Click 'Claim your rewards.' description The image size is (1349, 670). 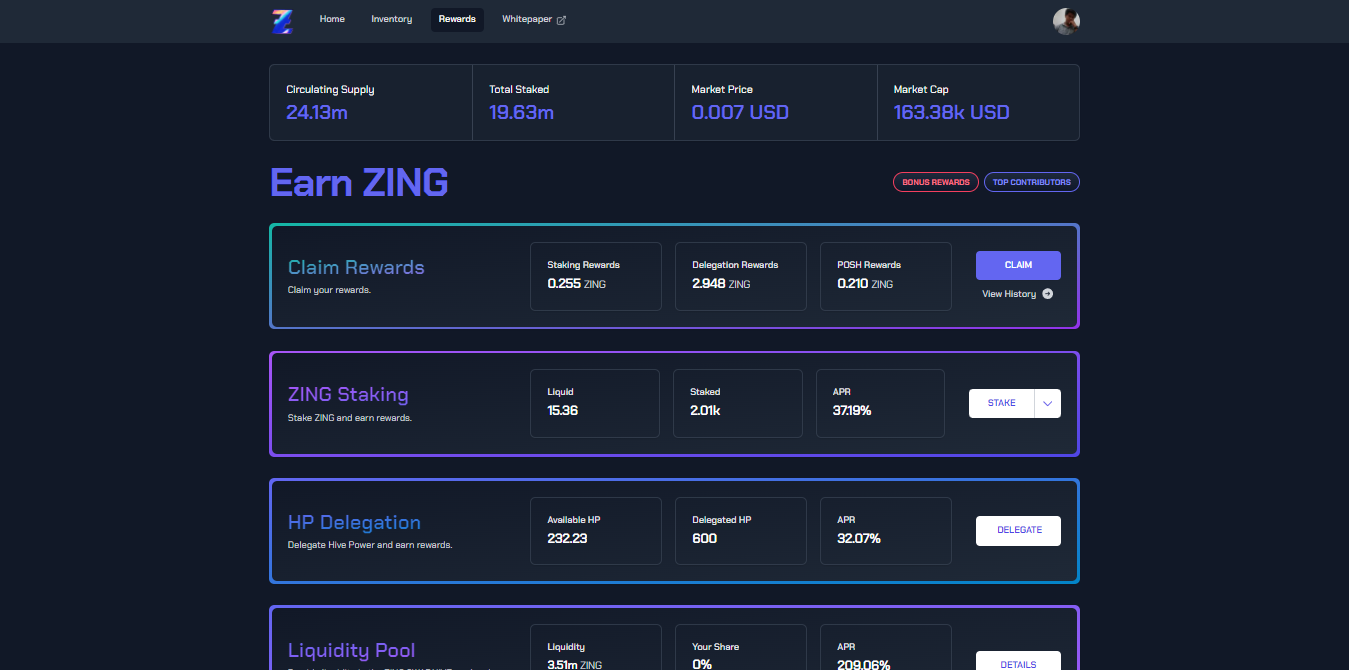coord(329,290)
